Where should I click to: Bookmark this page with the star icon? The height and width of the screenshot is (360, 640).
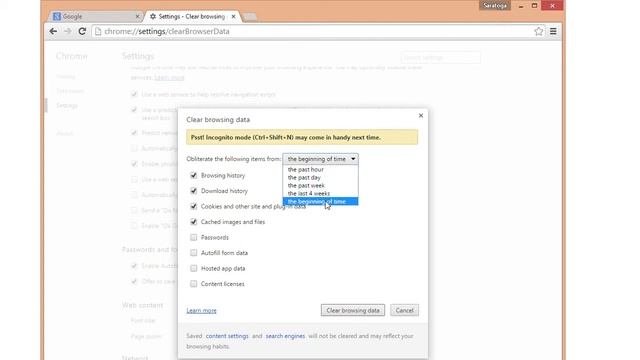539,31
